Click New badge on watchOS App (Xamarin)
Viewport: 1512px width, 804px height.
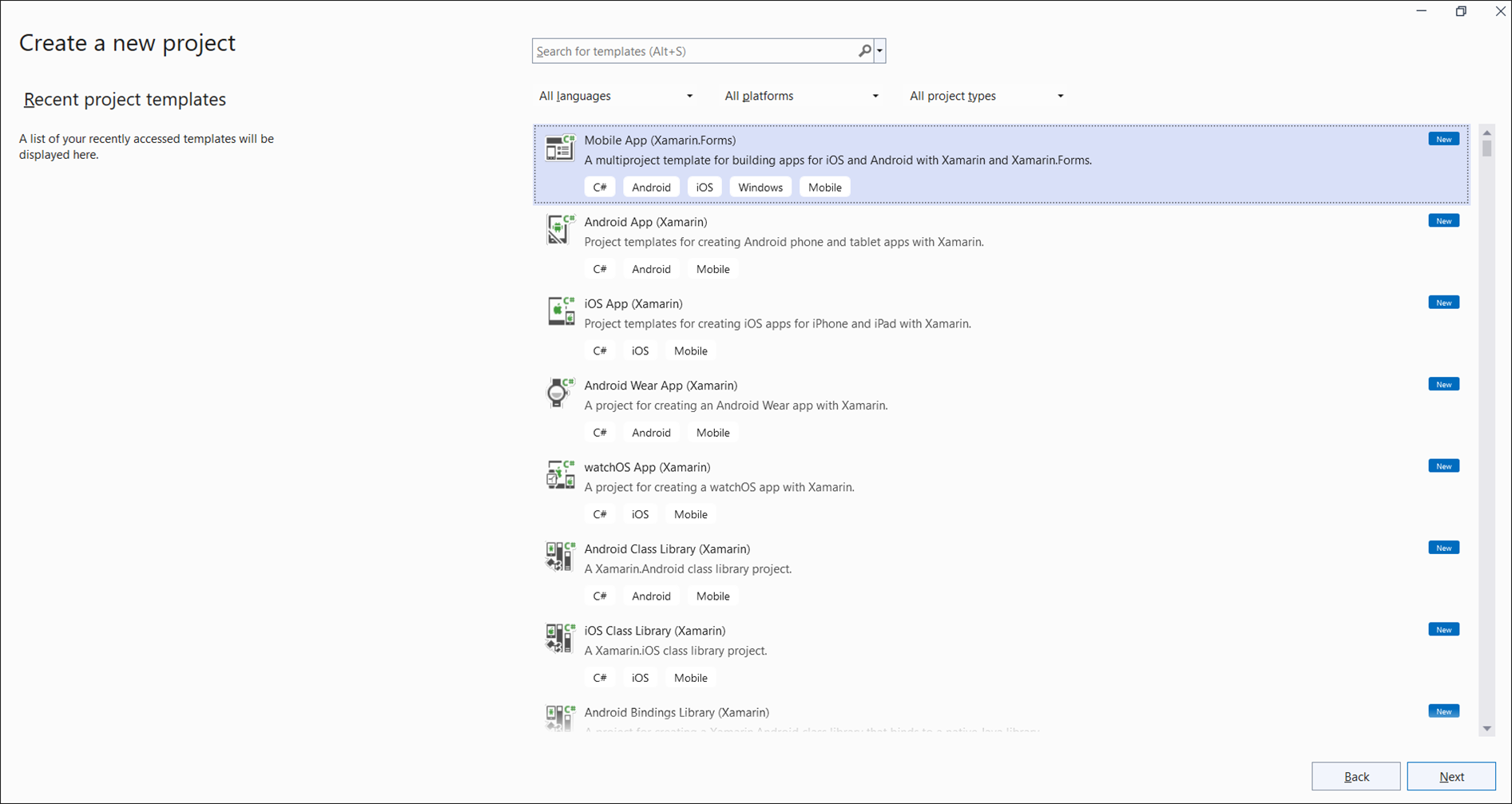(1443, 466)
